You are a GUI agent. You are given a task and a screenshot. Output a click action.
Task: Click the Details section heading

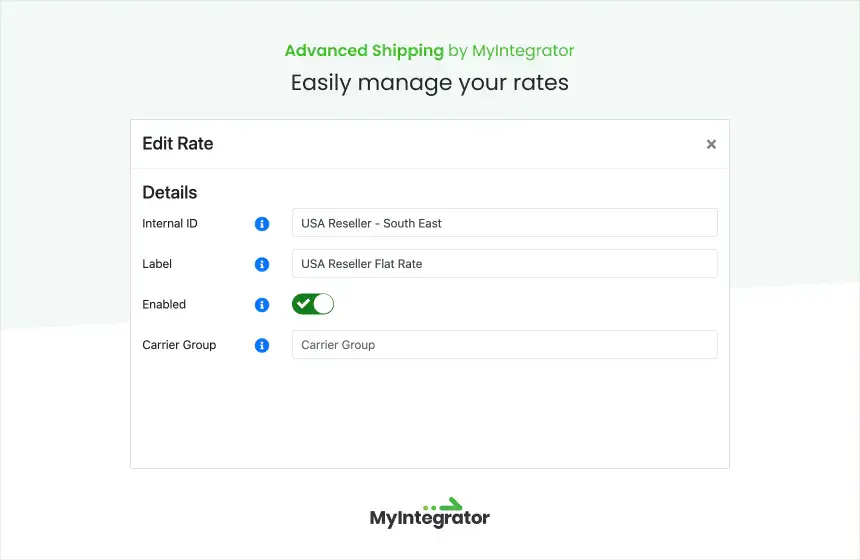169,193
